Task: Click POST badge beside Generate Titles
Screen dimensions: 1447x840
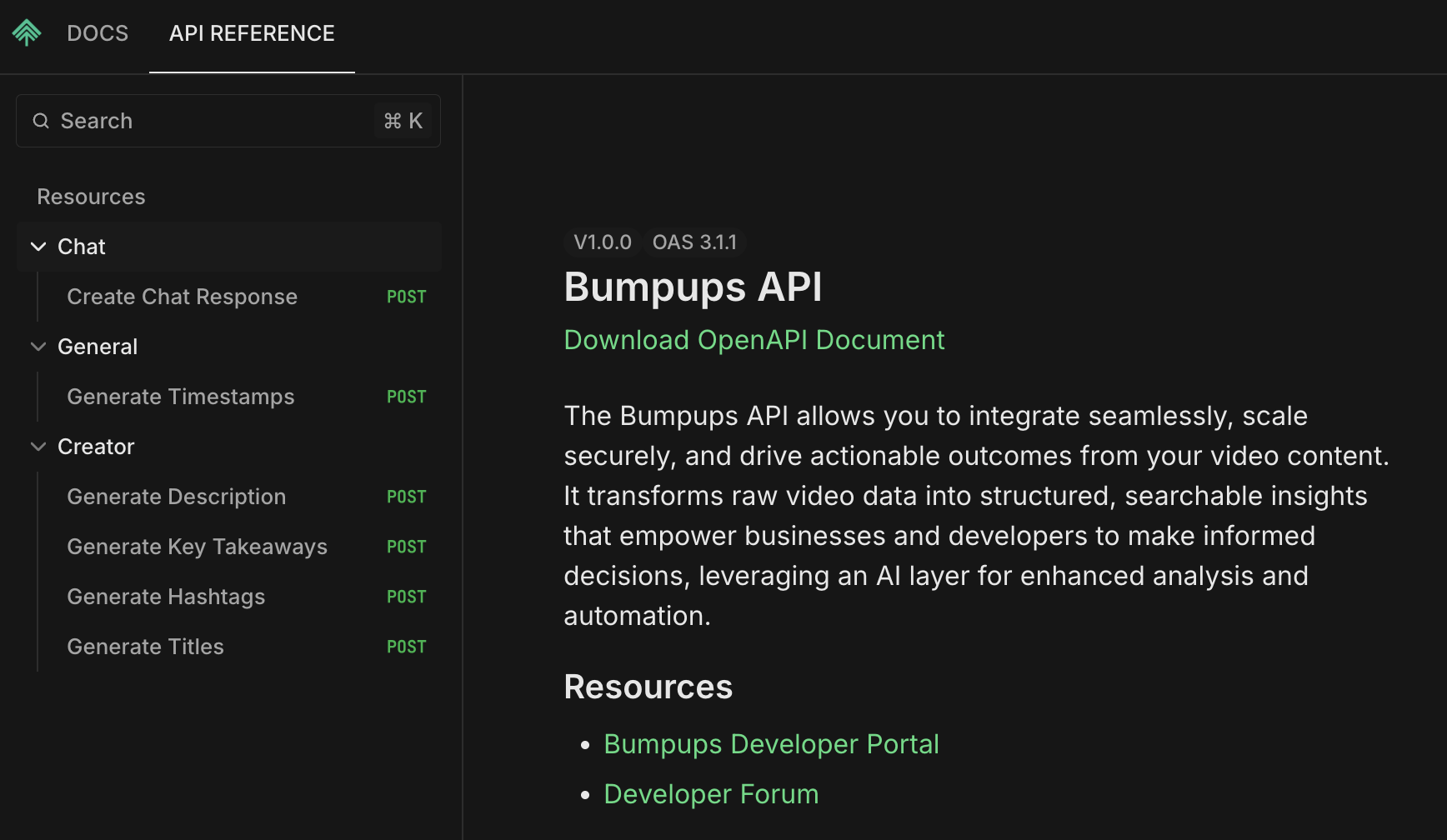Action: pyautogui.click(x=407, y=647)
